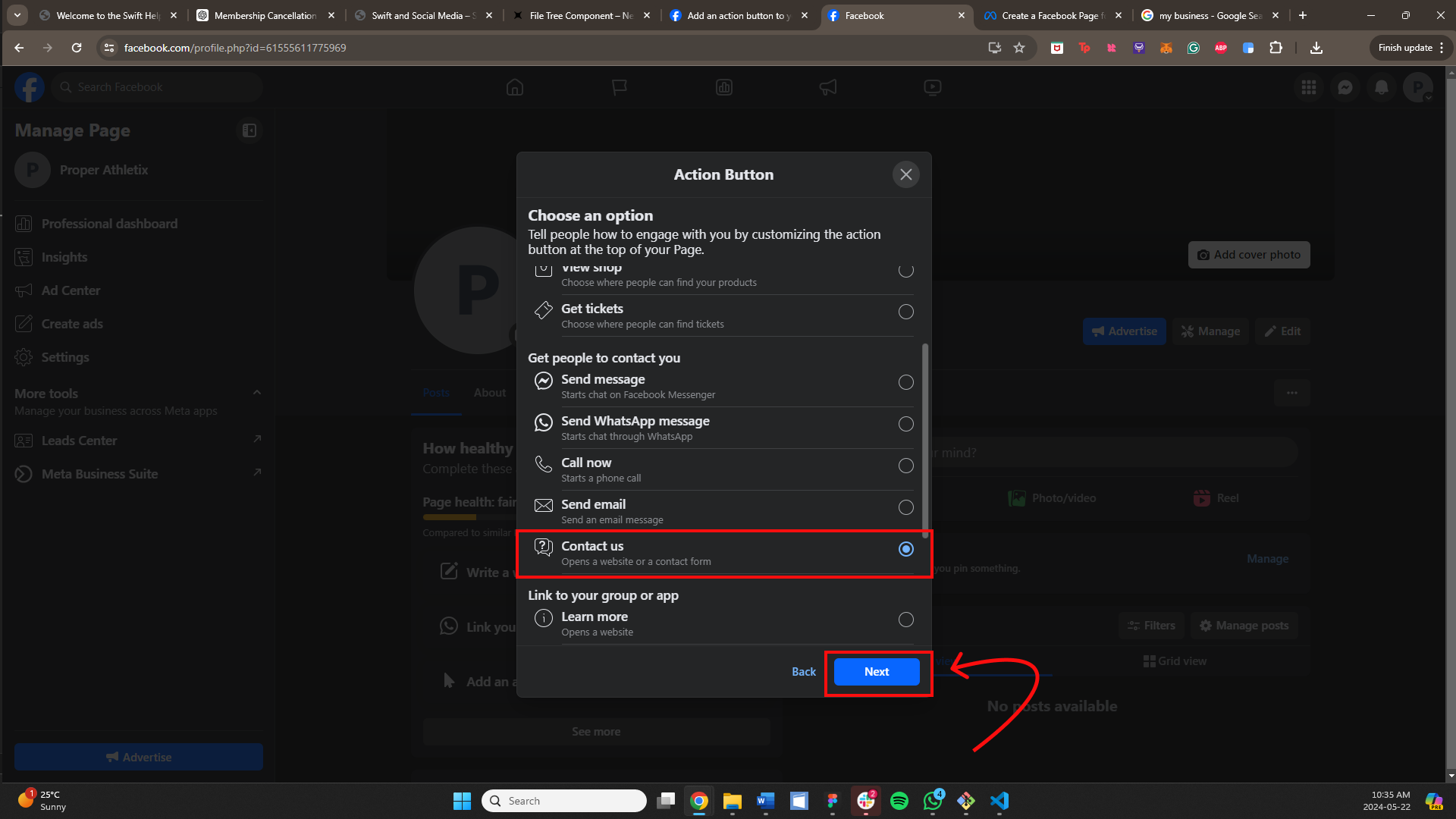Open Chrome extensions puzzle icon

click(x=1276, y=48)
